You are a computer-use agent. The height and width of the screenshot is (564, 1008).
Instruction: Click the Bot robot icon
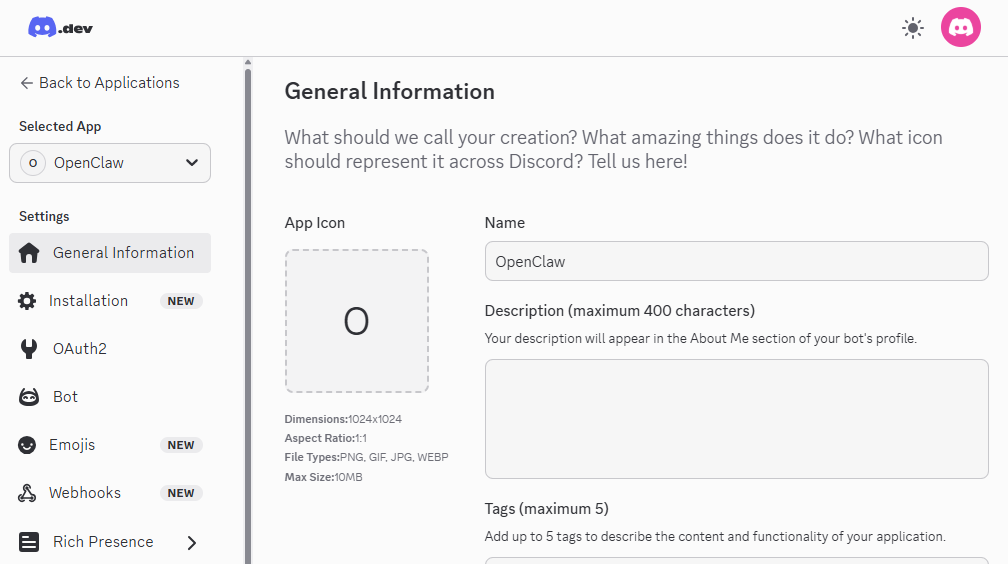pyautogui.click(x=29, y=397)
